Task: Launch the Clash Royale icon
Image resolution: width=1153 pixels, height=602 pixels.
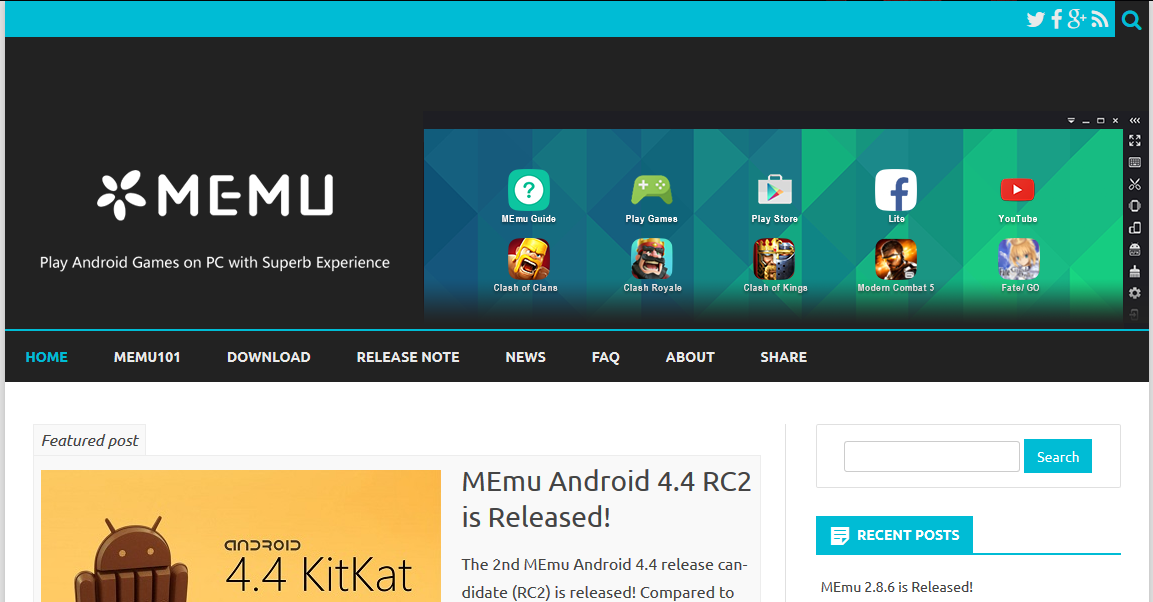Action: coord(652,259)
